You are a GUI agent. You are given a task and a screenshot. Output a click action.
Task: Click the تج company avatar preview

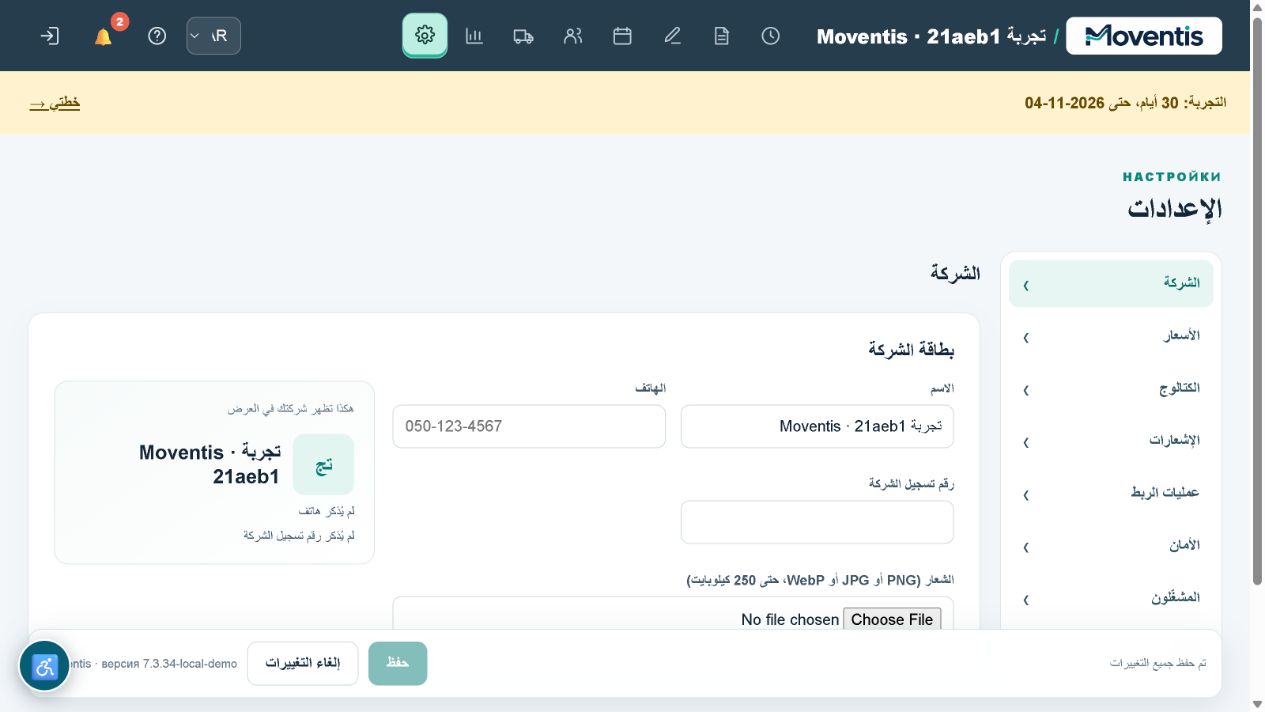tap(323, 464)
